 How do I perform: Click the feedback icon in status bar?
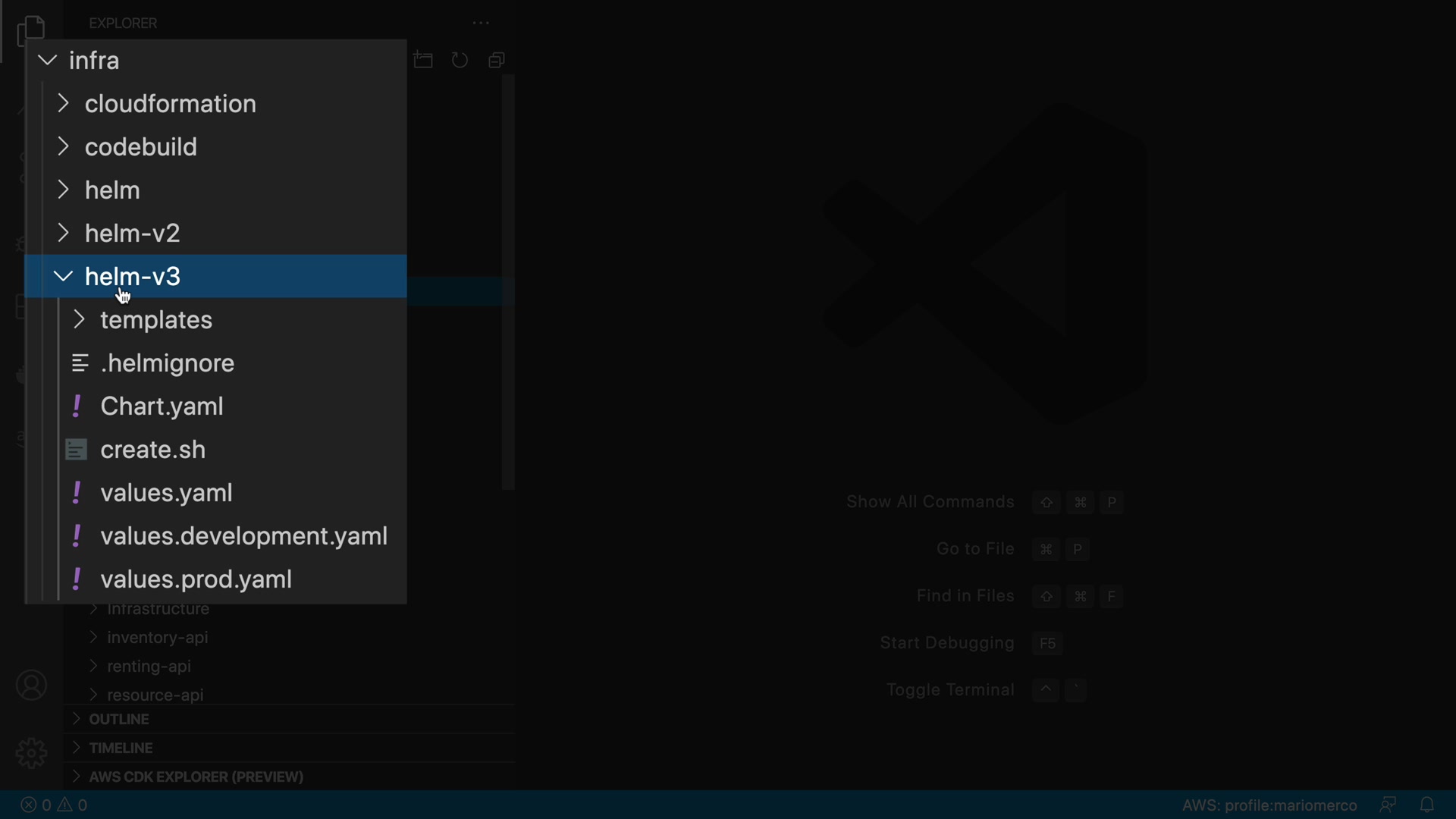pos(1388,805)
